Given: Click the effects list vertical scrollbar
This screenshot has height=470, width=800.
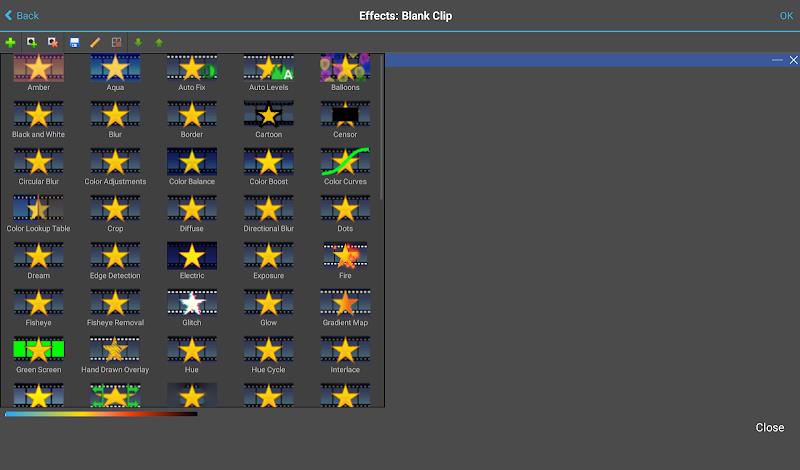Looking at the screenshot, I should point(381,126).
